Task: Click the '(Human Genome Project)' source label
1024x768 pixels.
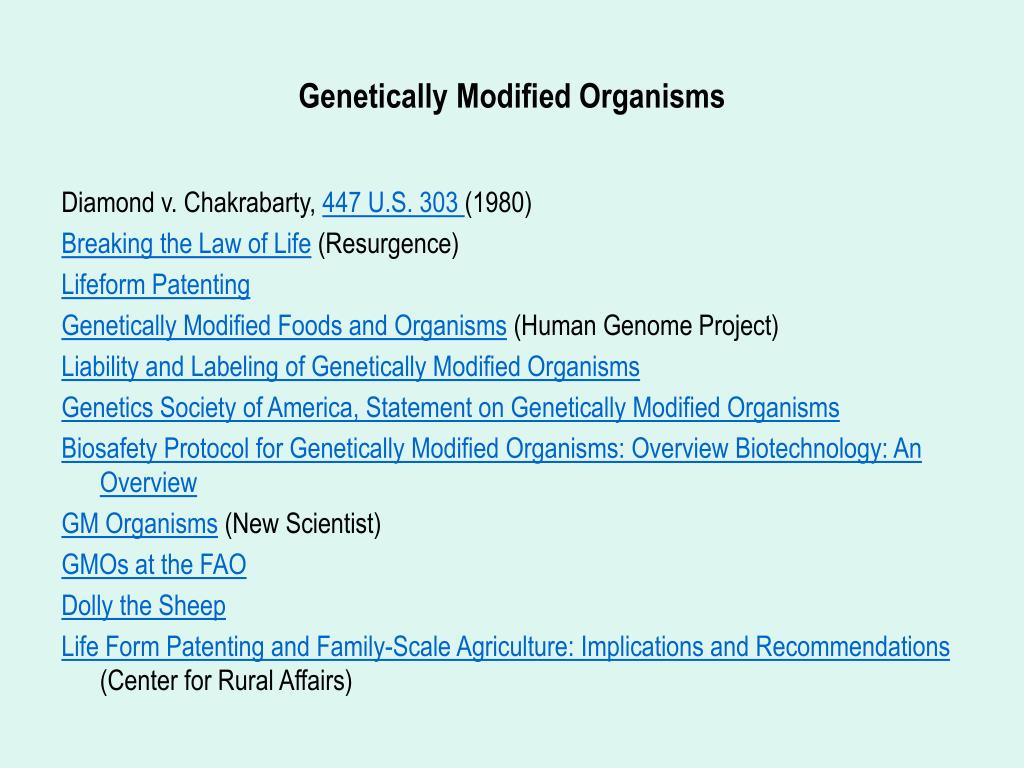Action: [647, 326]
